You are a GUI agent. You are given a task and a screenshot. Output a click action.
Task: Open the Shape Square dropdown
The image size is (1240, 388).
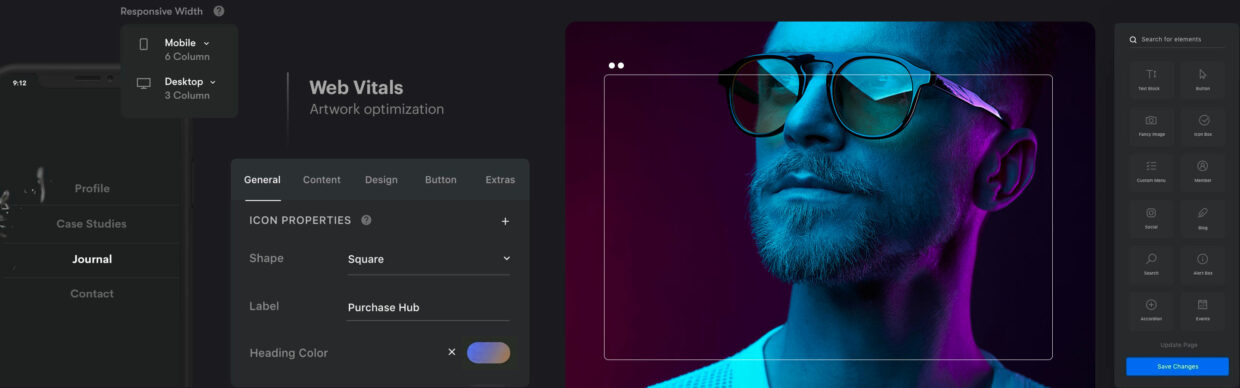[x=429, y=259]
